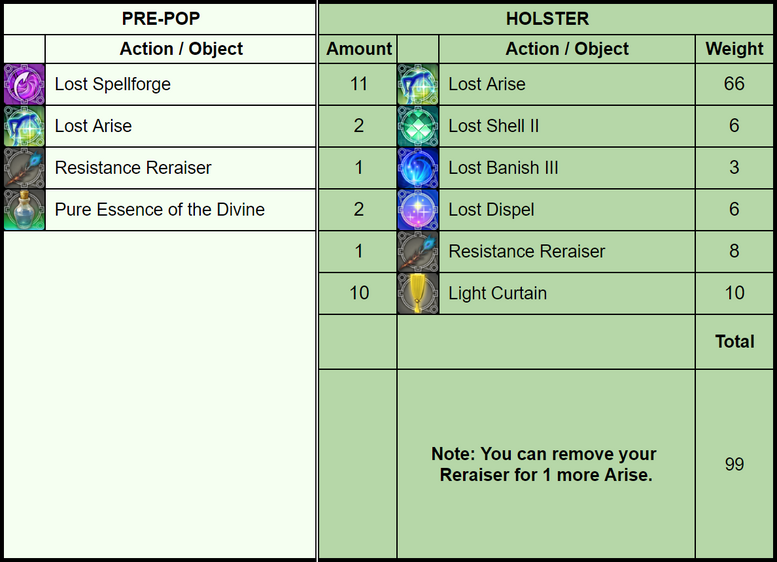777x562 pixels.
Task: Select the Lost Shell II icon
Action: 418,127
